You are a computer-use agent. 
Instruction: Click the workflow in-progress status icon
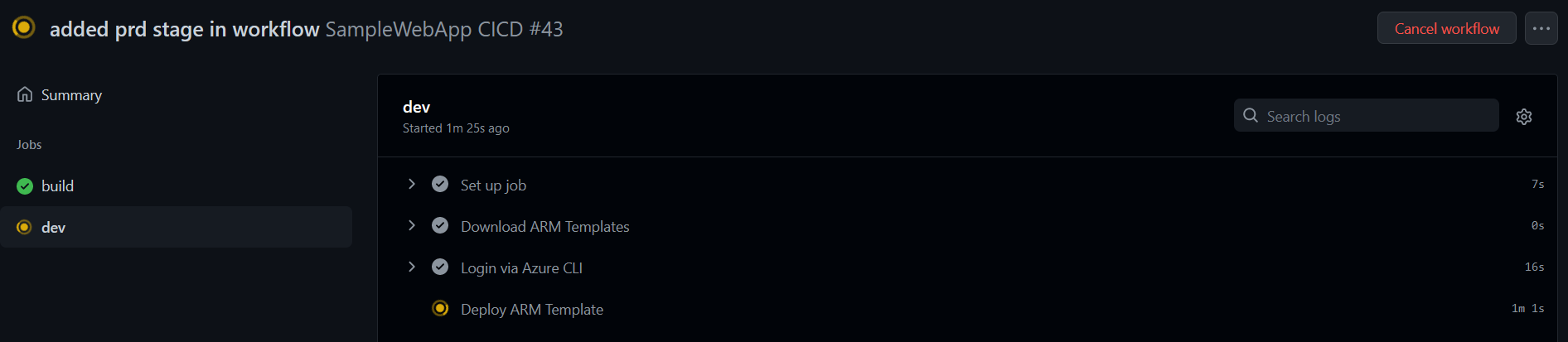[x=24, y=27]
